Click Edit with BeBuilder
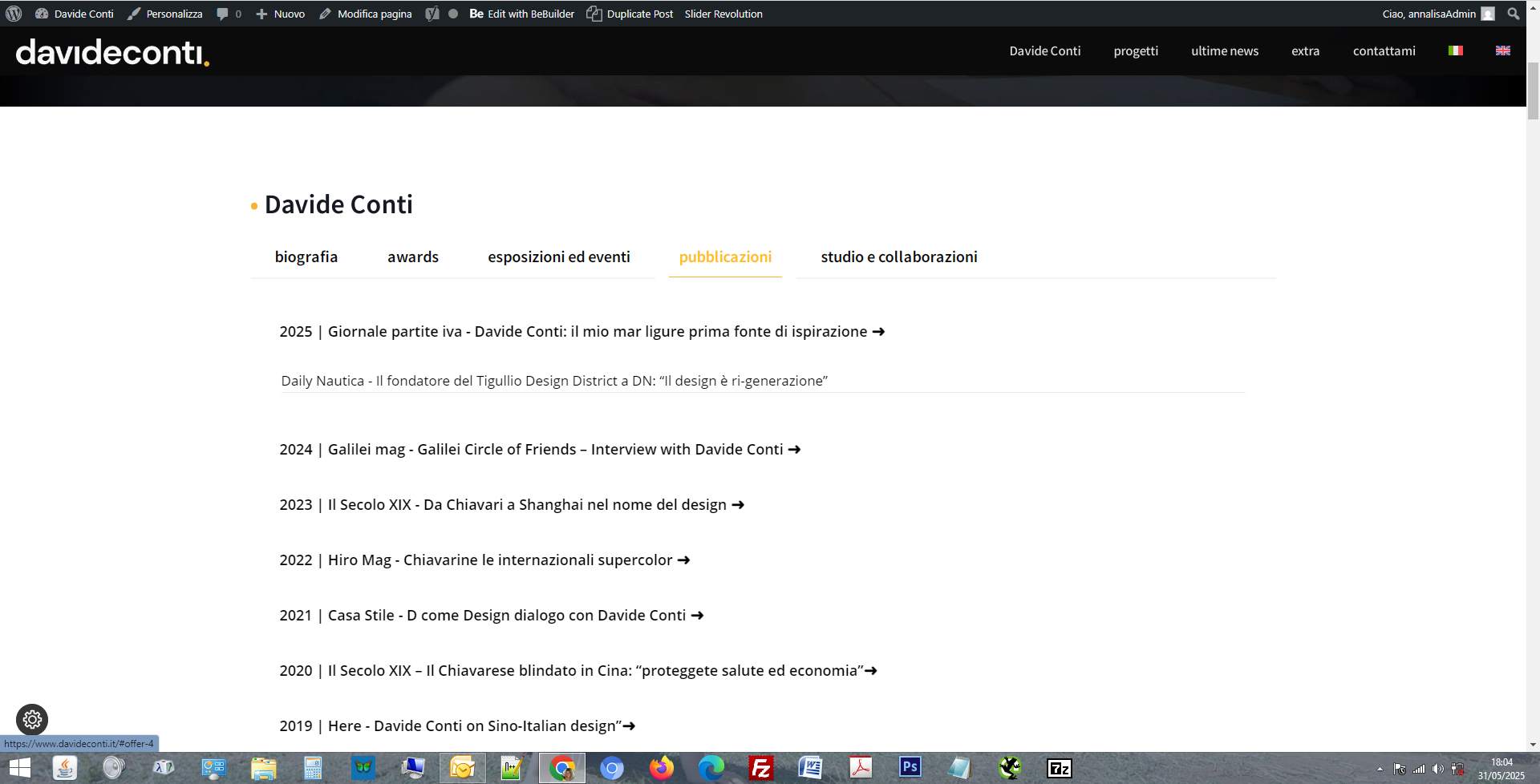This screenshot has width=1540, height=784. tap(522, 14)
